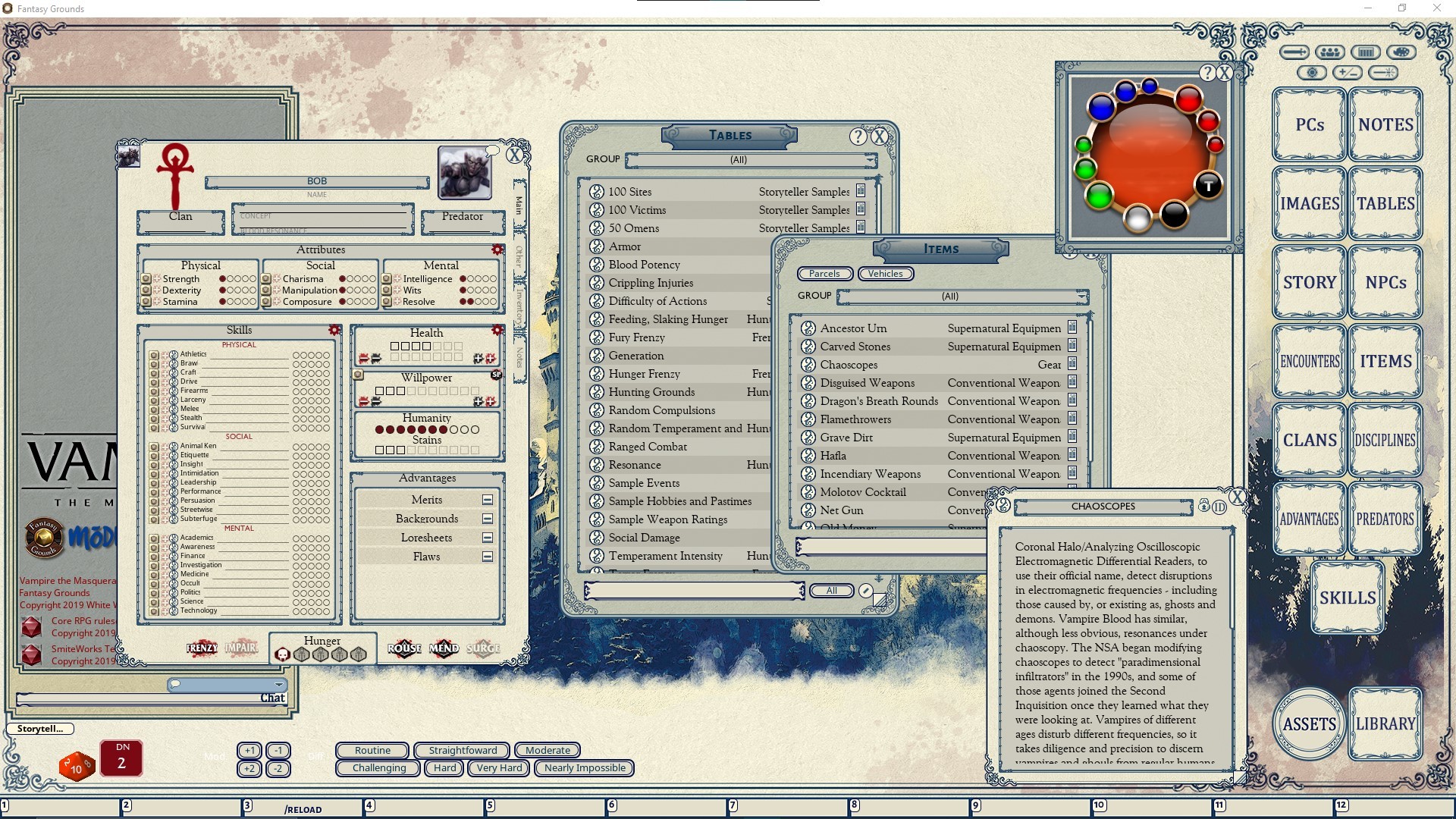Toggle first Hunger skull die
The height and width of the screenshot is (819, 1456).
282,654
